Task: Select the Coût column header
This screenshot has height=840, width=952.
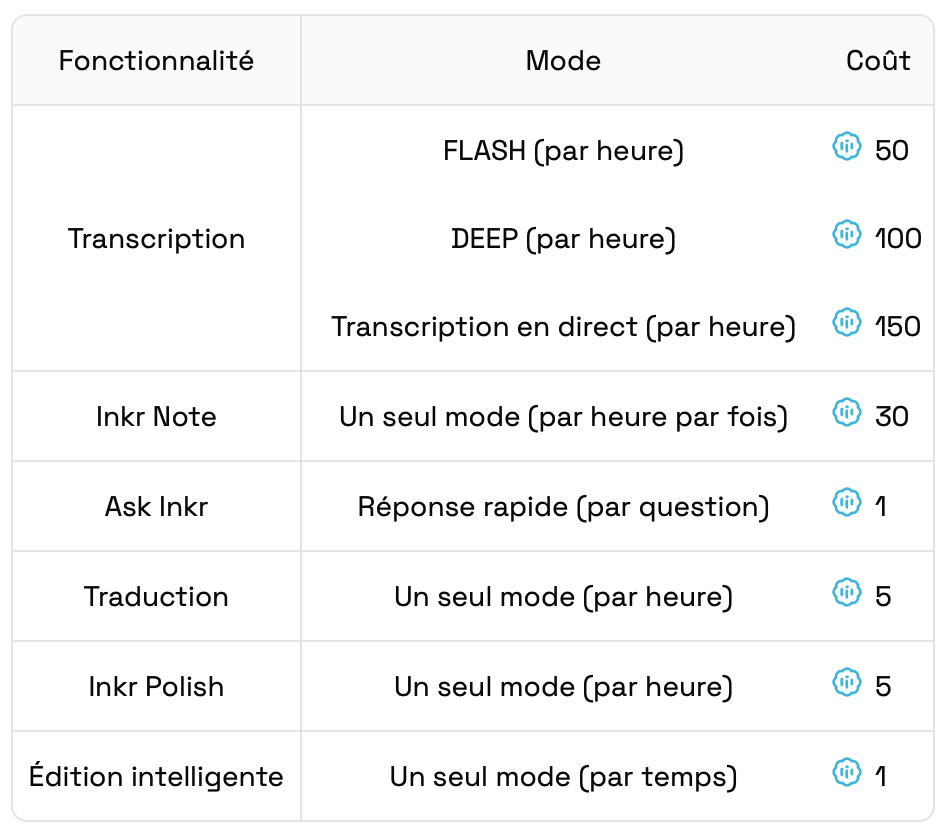Action: point(878,61)
